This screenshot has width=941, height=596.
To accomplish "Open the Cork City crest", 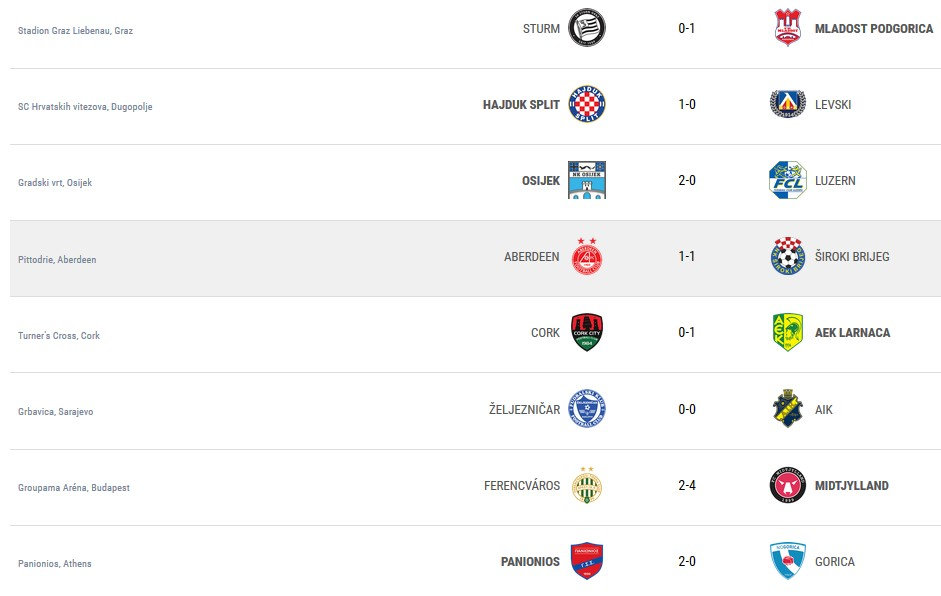I will [x=587, y=332].
